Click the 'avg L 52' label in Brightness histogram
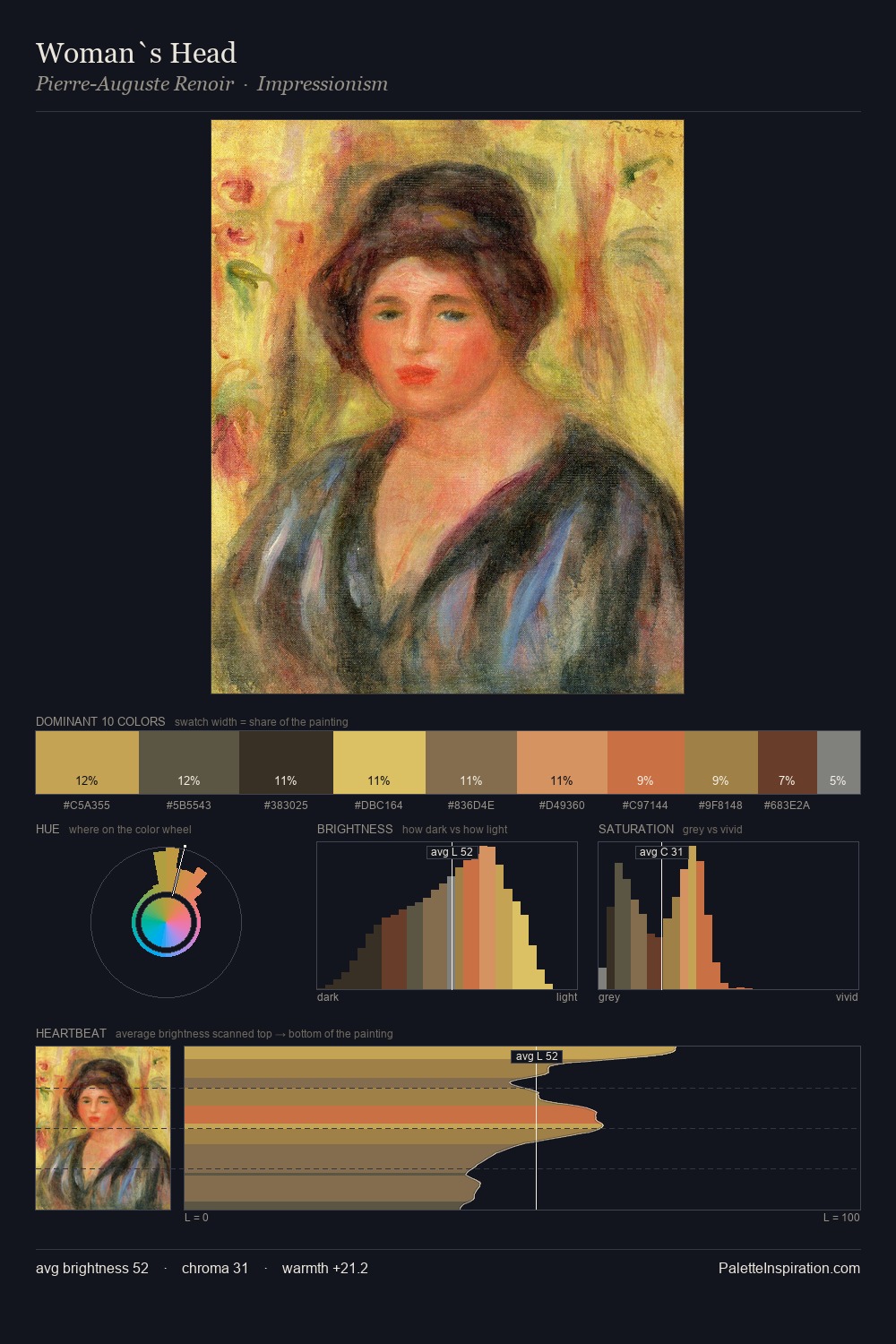This screenshot has height=1344, width=896. (x=452, y=852)
